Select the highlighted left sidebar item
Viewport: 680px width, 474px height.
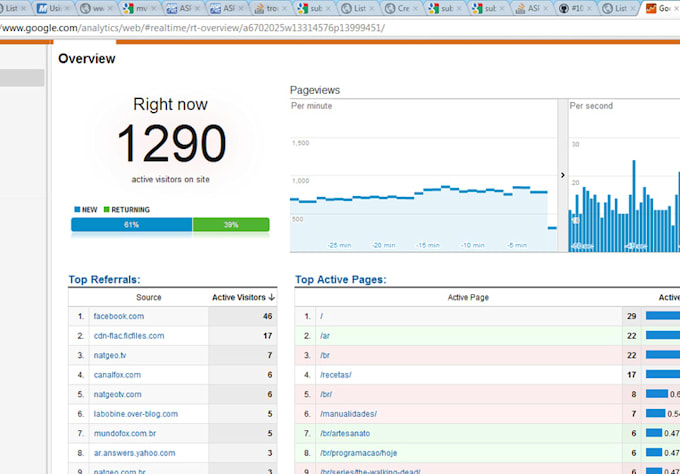(x=22, y=78)
